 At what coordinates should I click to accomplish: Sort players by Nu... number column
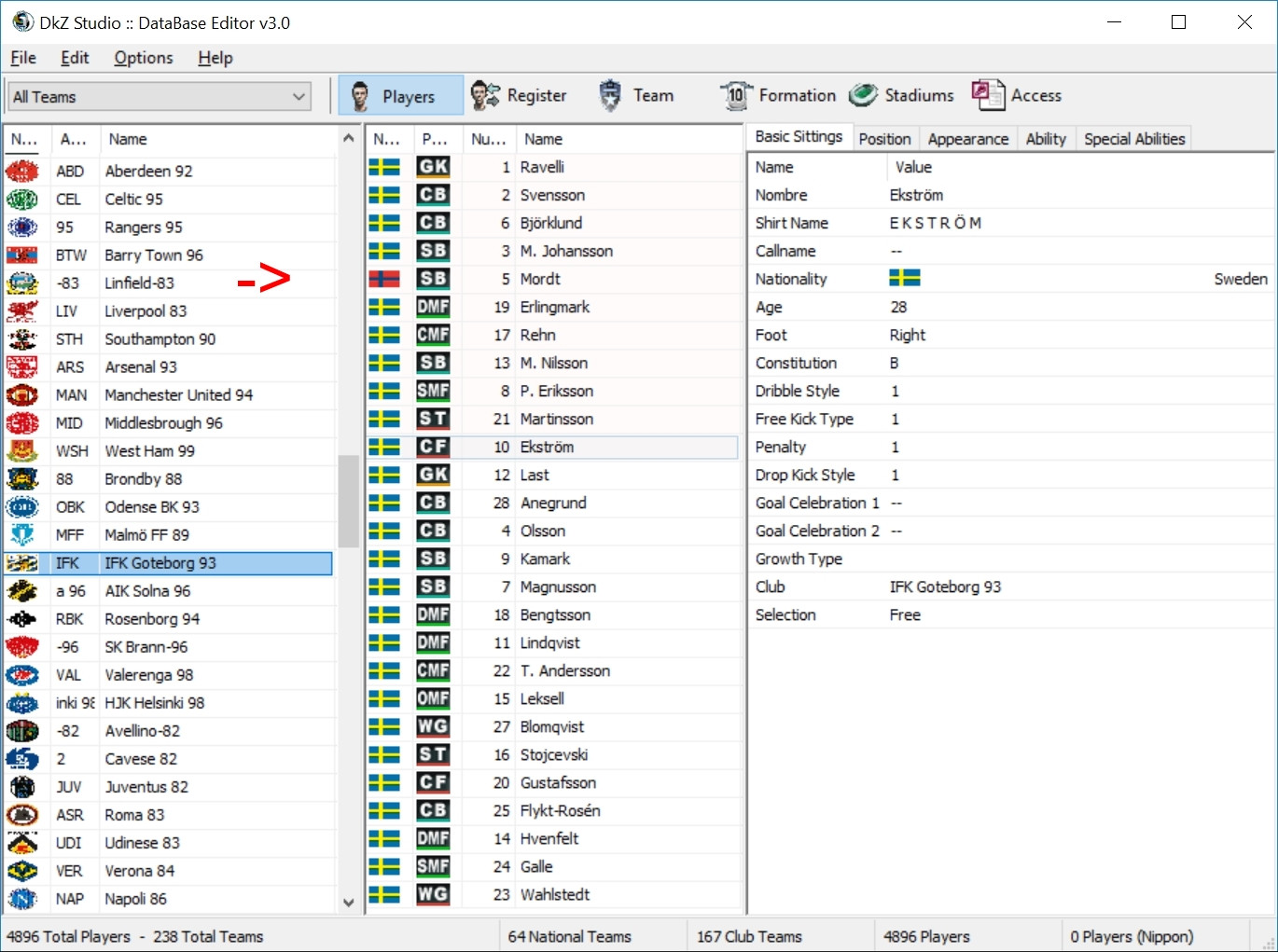coord(488,139)
